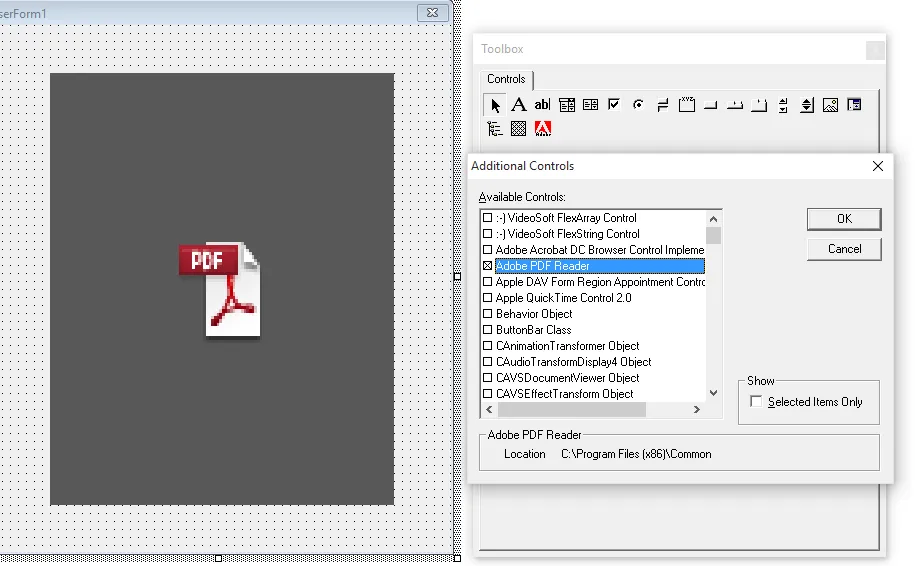Pick the RefEdit control tool

[854, 105]
